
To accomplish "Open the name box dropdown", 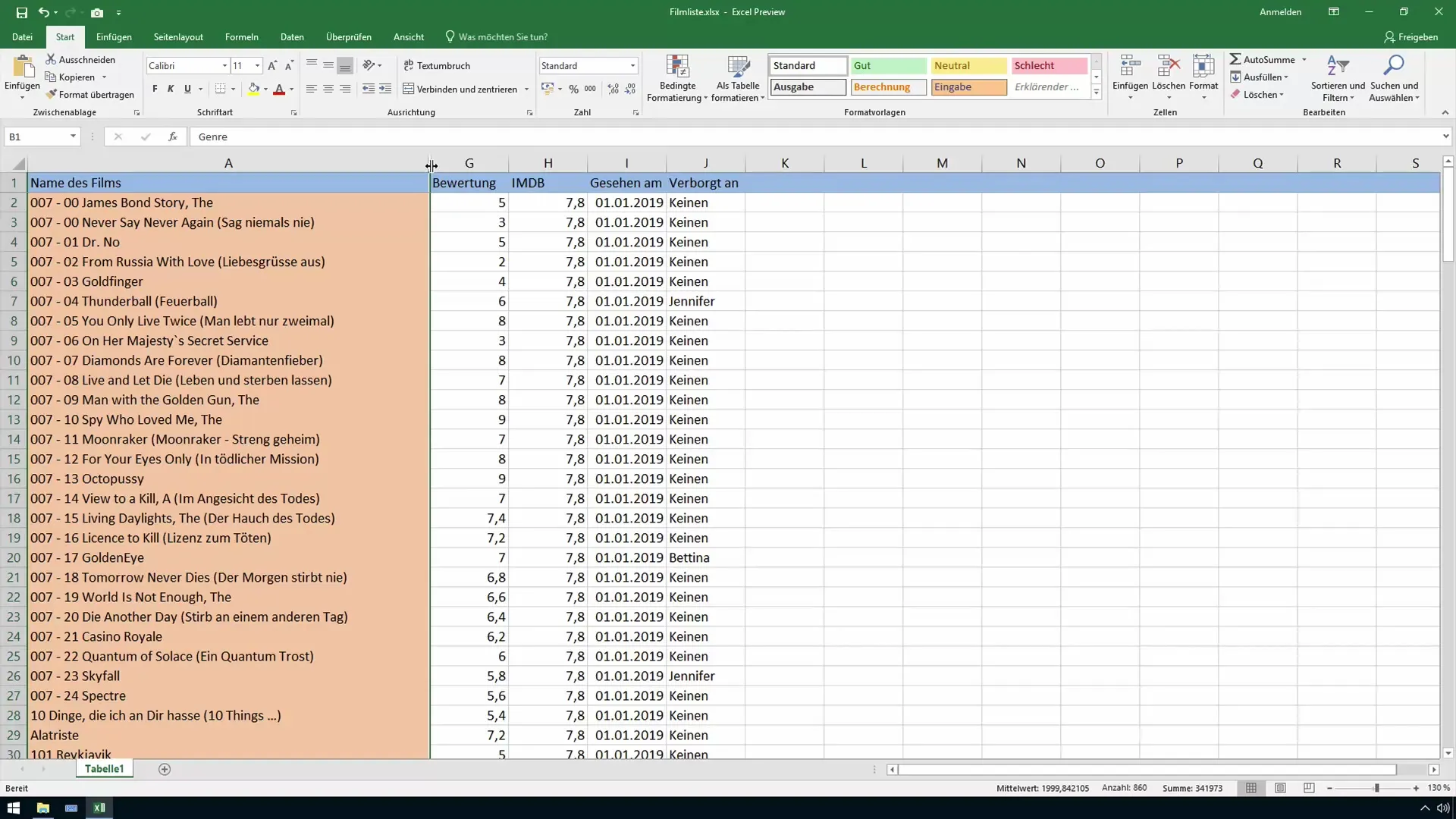I will 73,136.
